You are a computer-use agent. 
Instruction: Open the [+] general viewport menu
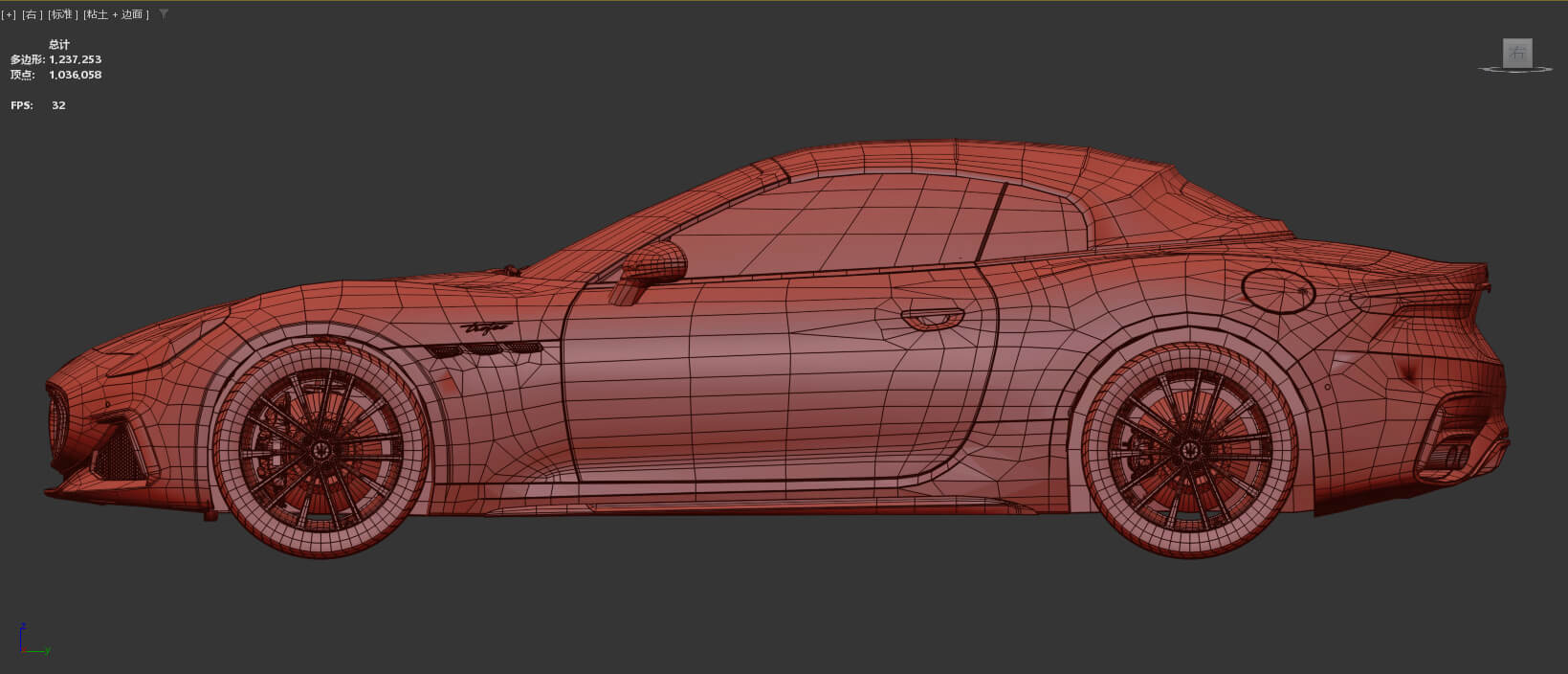click(9, 14)
